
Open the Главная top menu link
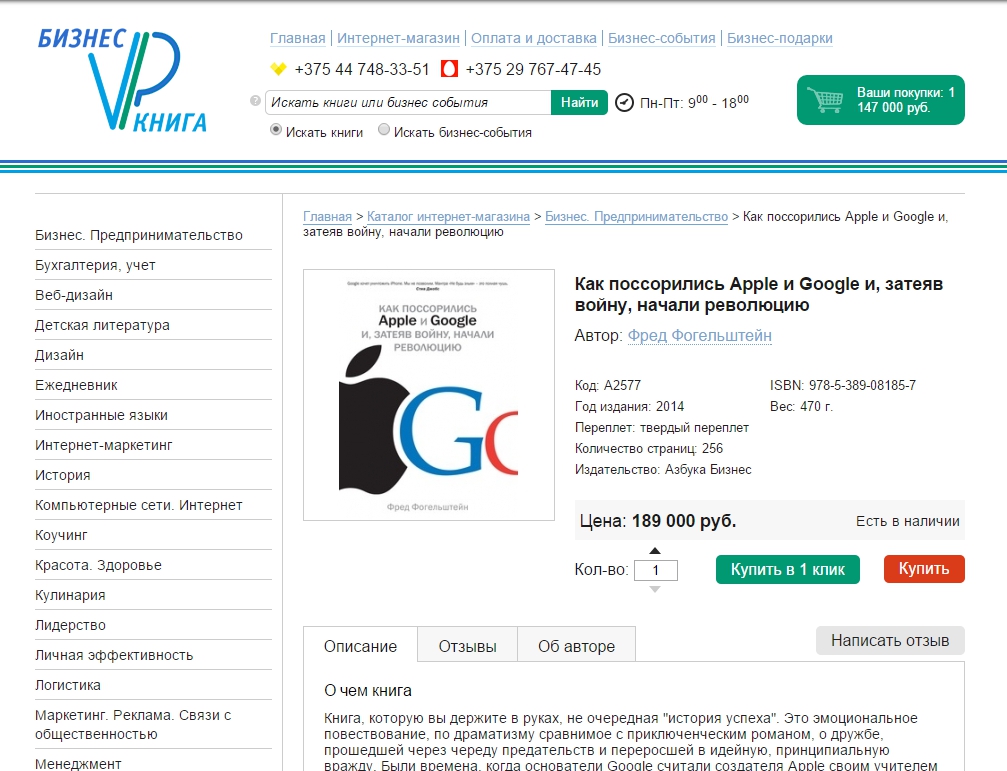point(297,38)
